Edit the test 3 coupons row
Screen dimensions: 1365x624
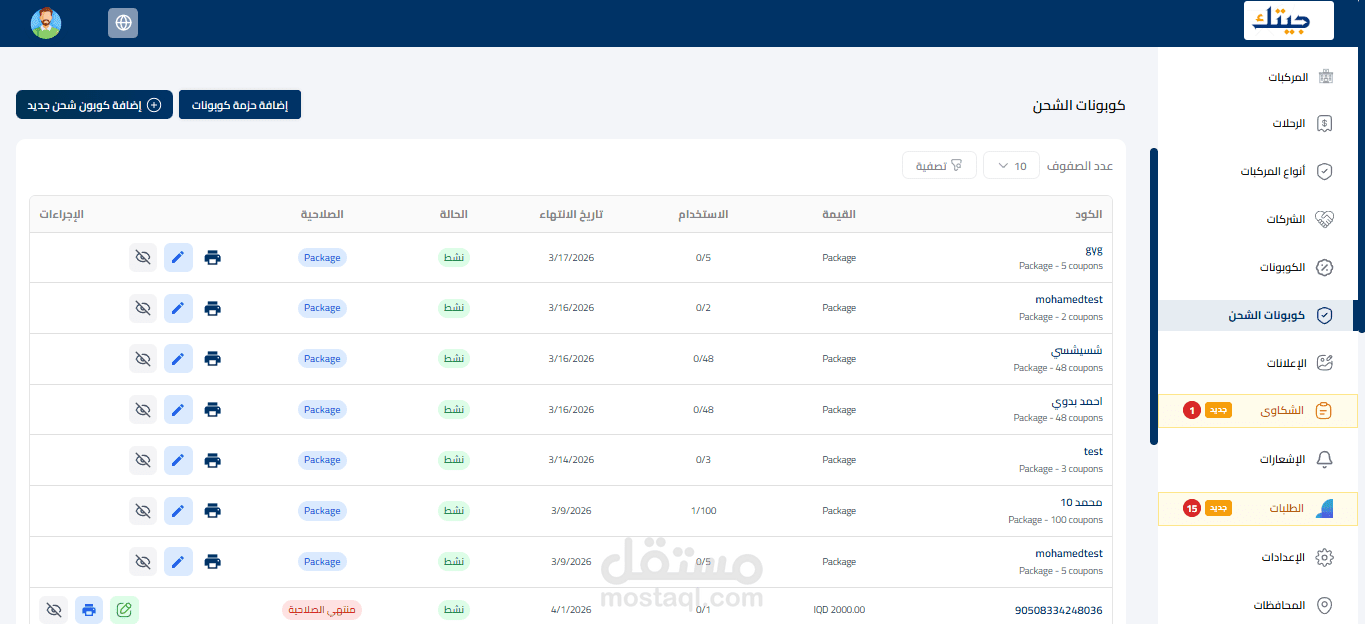178,461
